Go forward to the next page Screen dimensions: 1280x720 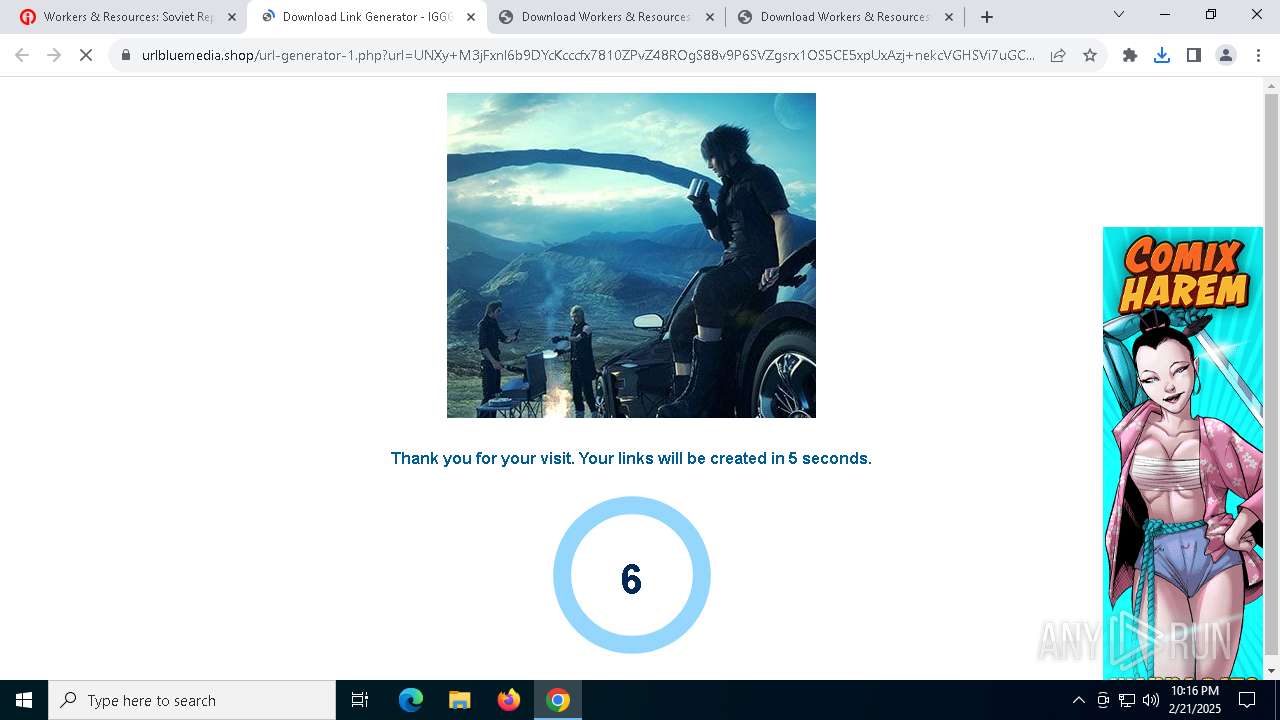[x=54, y=56]
